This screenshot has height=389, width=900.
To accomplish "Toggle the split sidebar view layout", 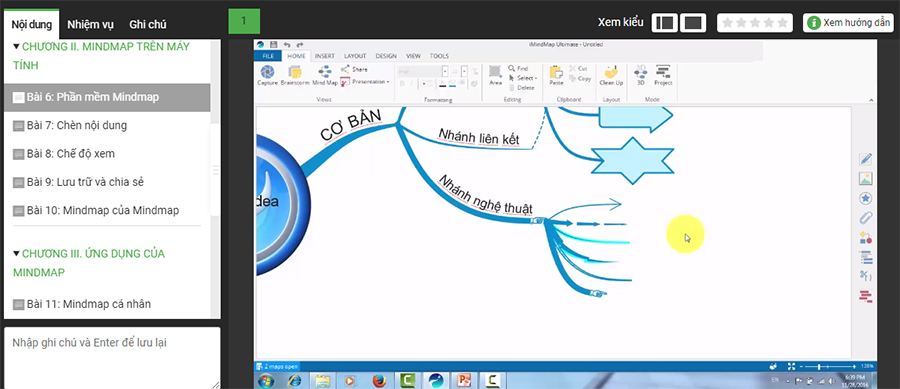I will click(x=665, y=23).
